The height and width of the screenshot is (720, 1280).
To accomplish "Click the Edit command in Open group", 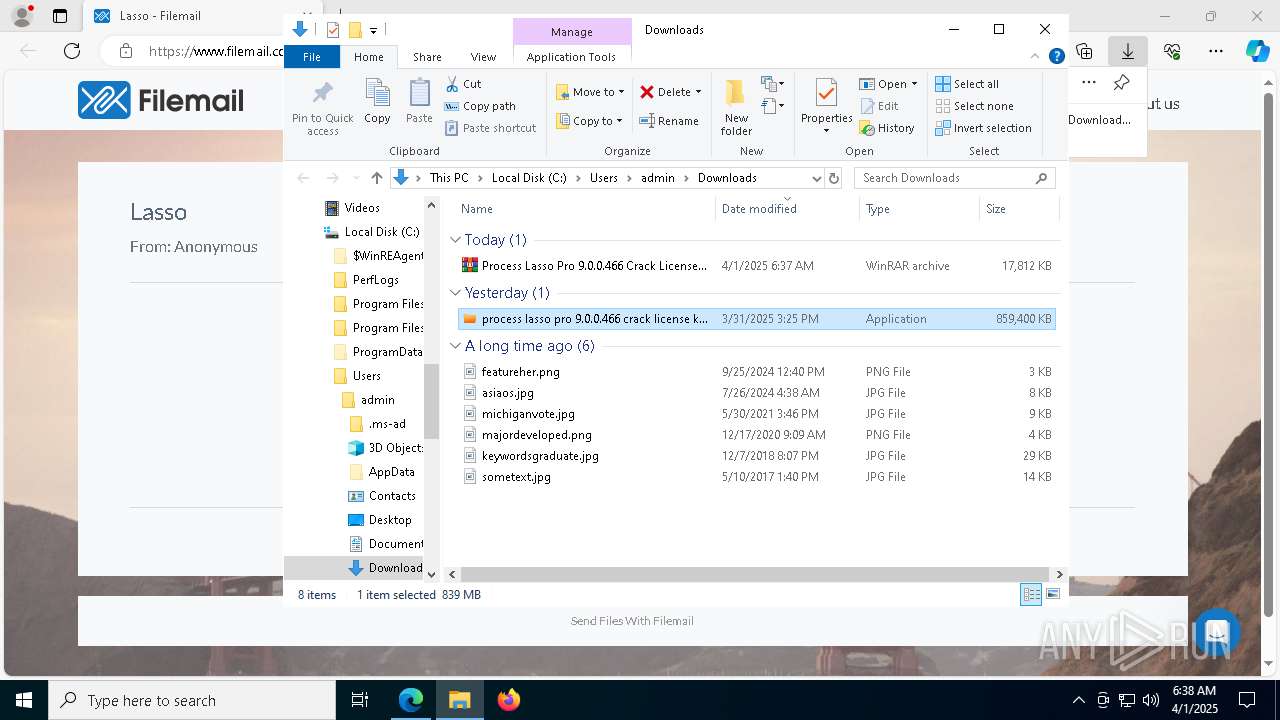I will coord(878,106).
